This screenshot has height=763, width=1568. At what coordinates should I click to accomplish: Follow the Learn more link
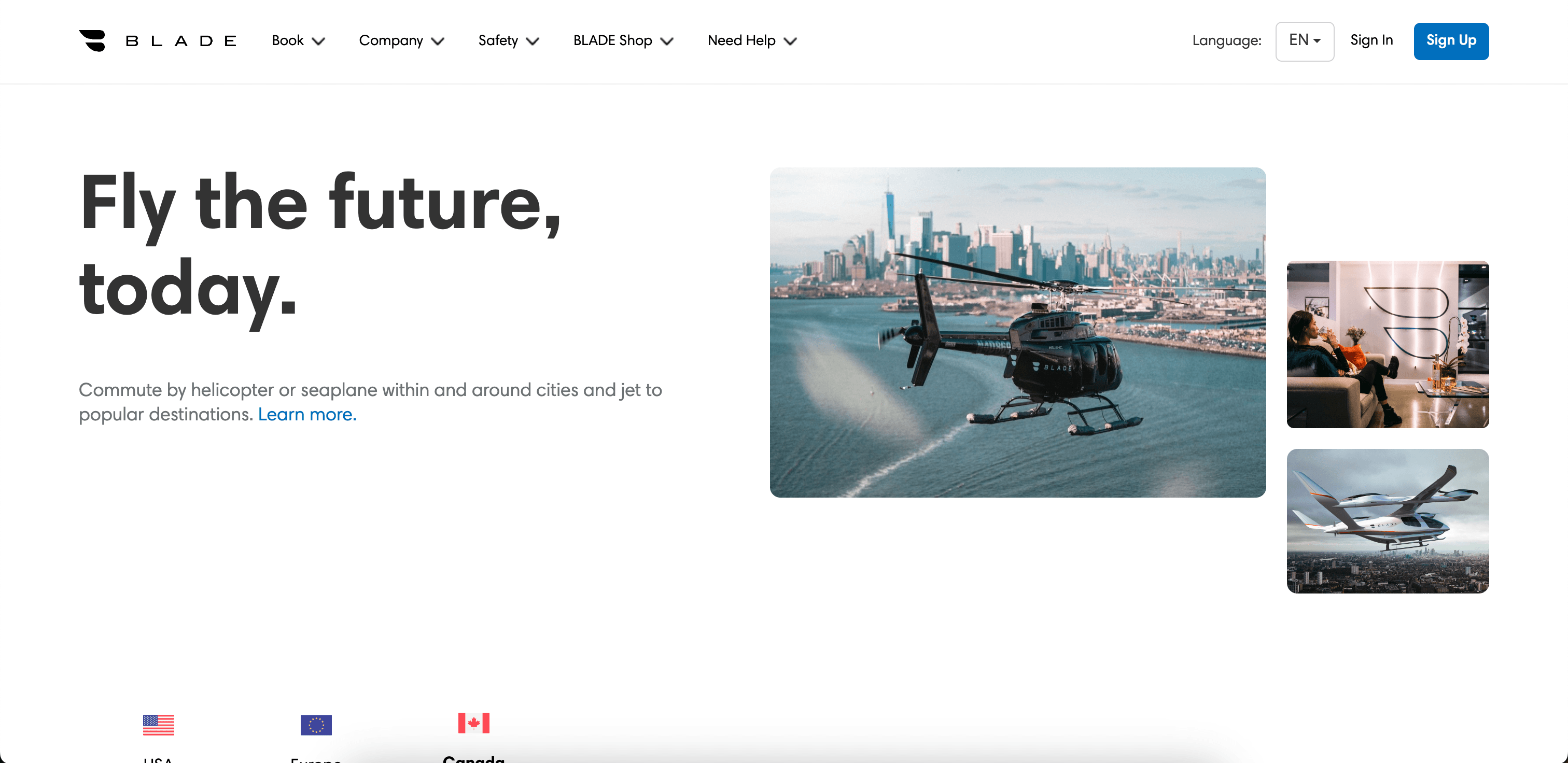(307, 414)
